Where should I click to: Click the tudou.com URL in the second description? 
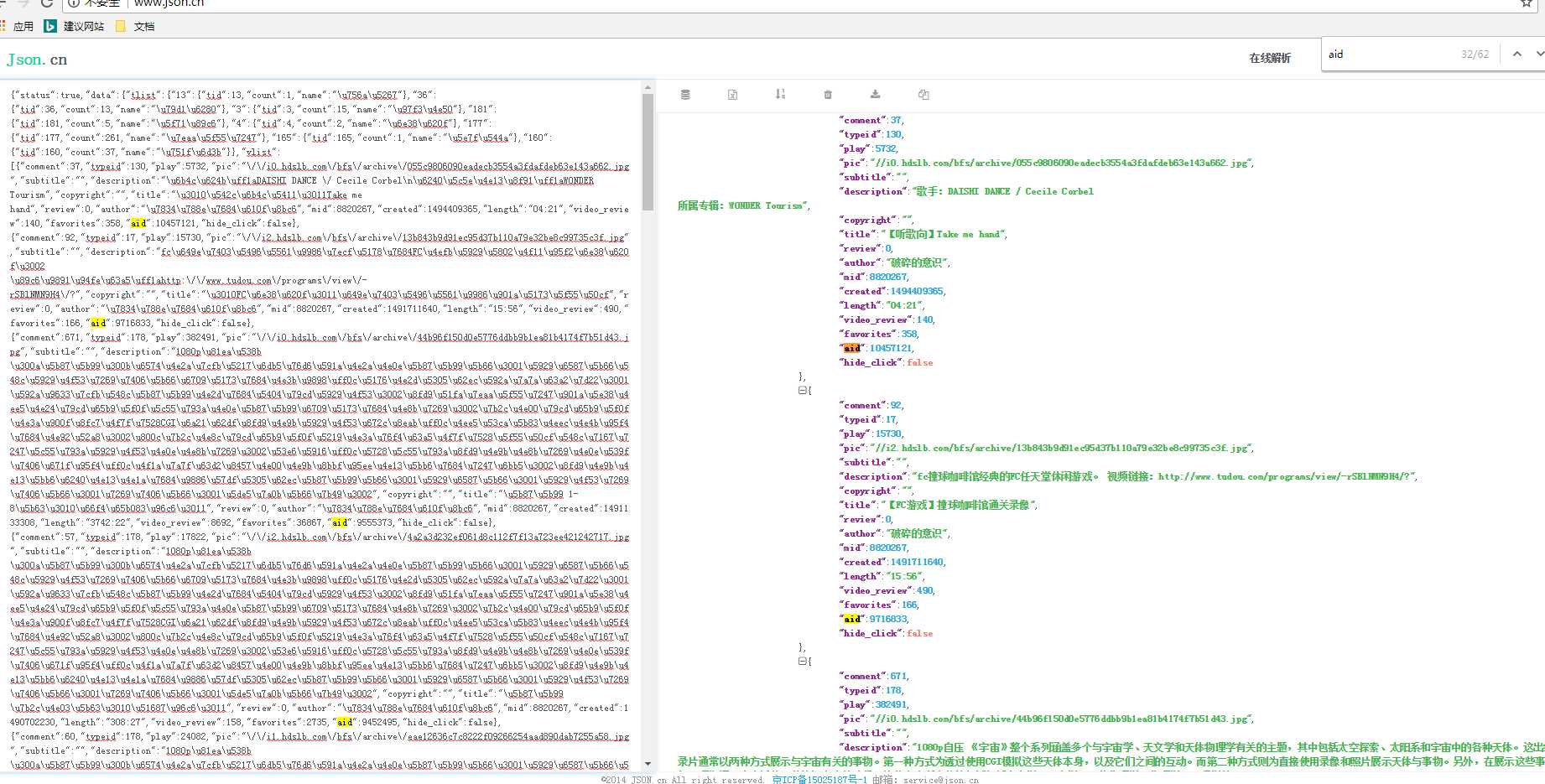tap(1285, 476)
